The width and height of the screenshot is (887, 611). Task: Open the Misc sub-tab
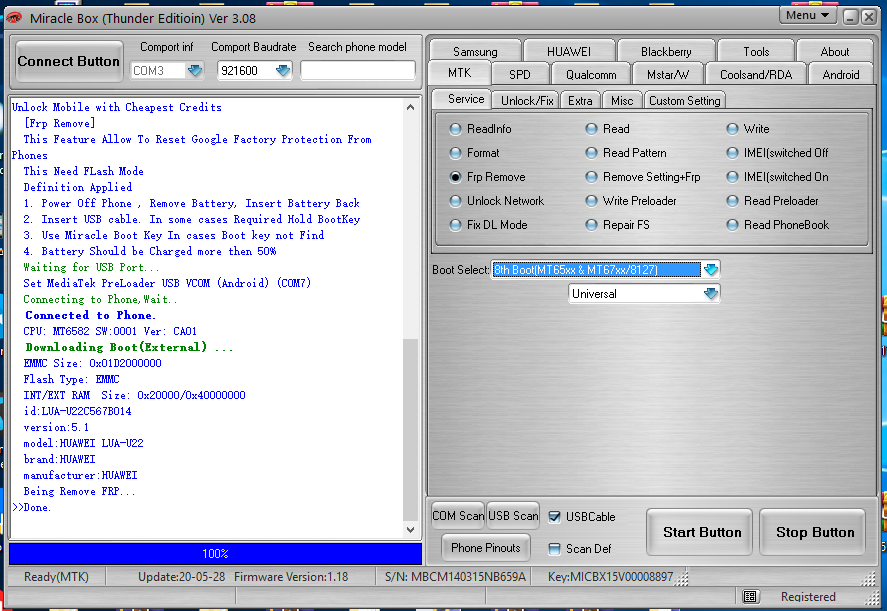(x=622, y=101)
